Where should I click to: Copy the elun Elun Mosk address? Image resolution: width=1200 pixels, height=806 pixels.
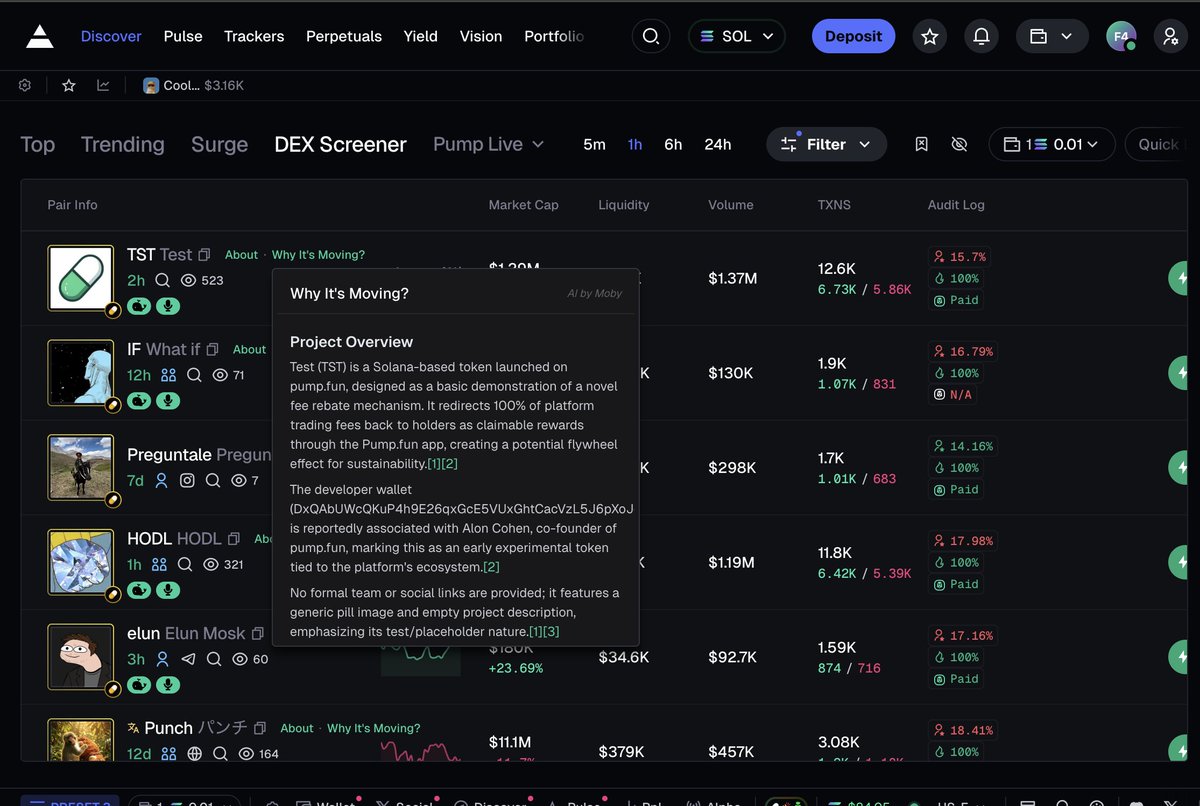(258, 634)
